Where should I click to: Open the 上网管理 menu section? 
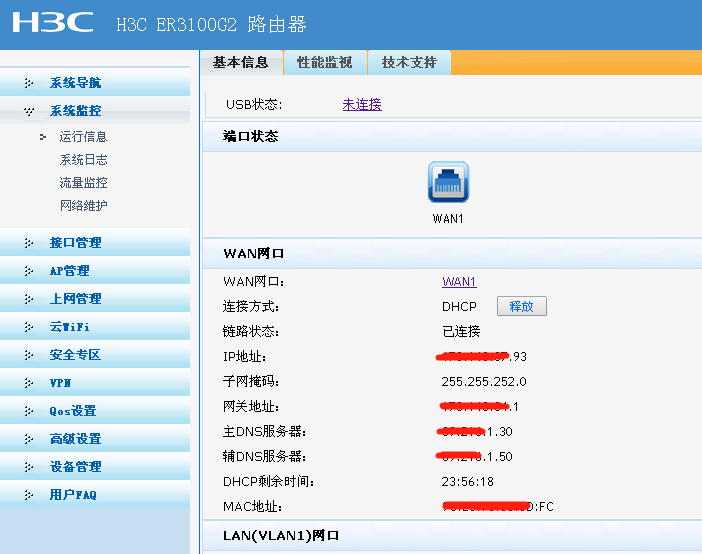coord(95,298)
